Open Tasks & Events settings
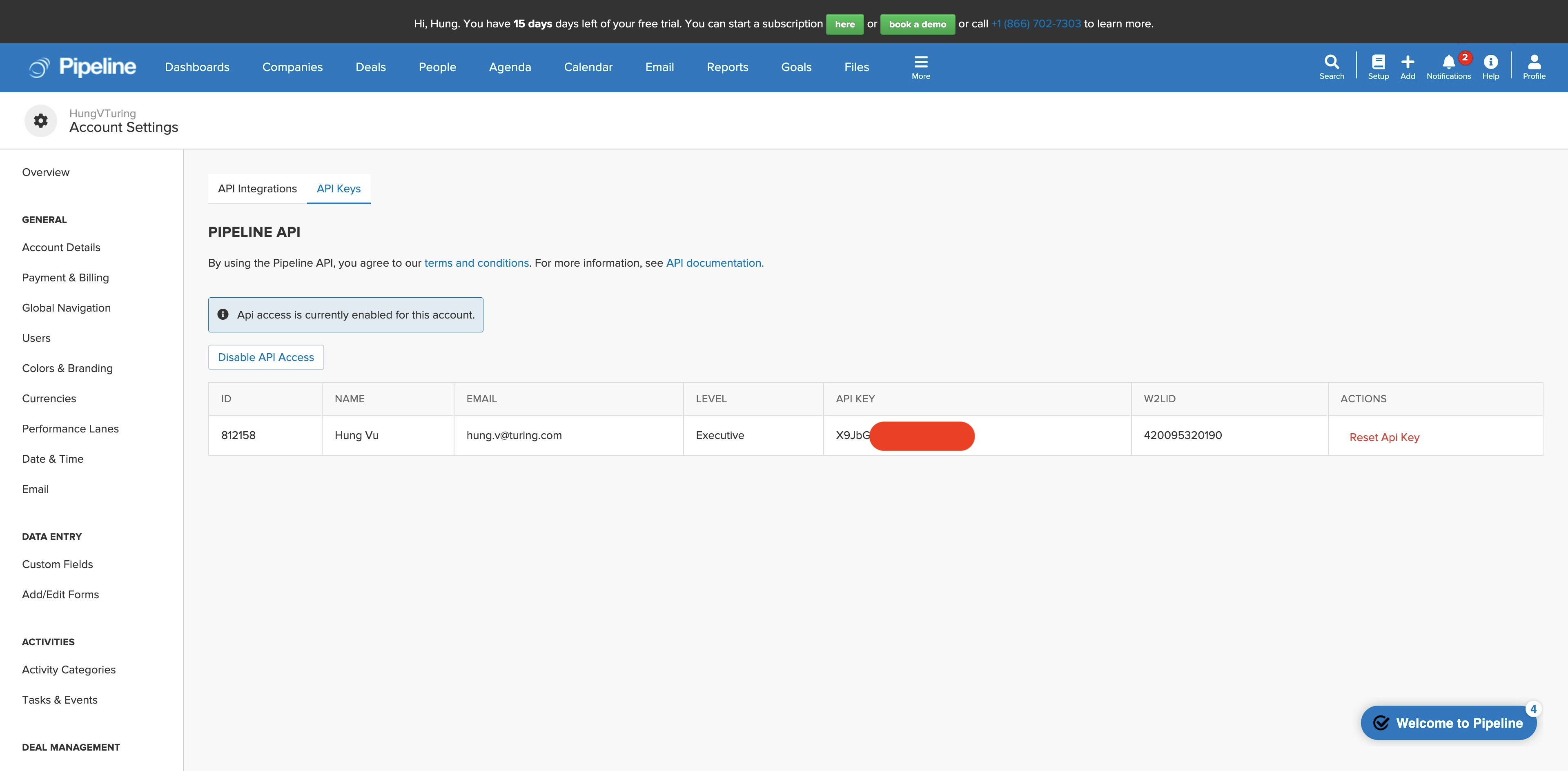 (60, 700)
